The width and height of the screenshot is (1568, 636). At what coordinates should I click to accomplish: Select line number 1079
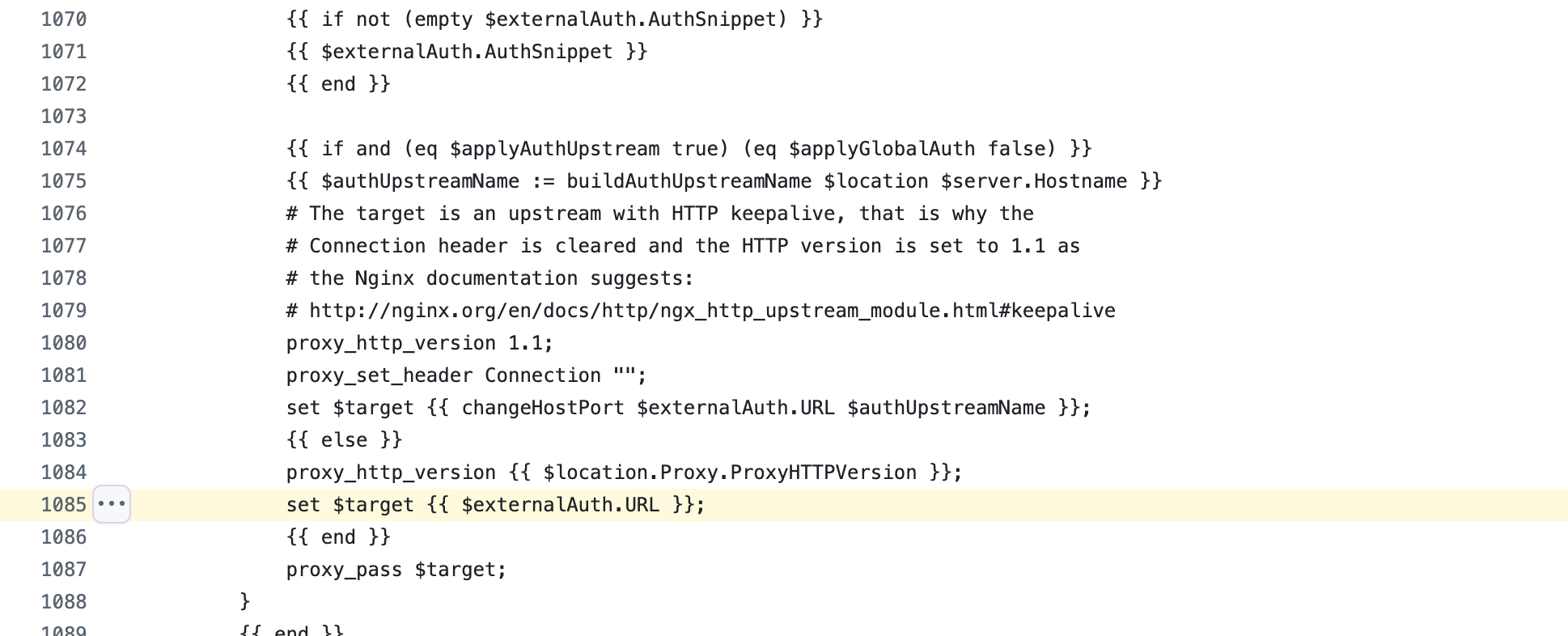[64, 311]
